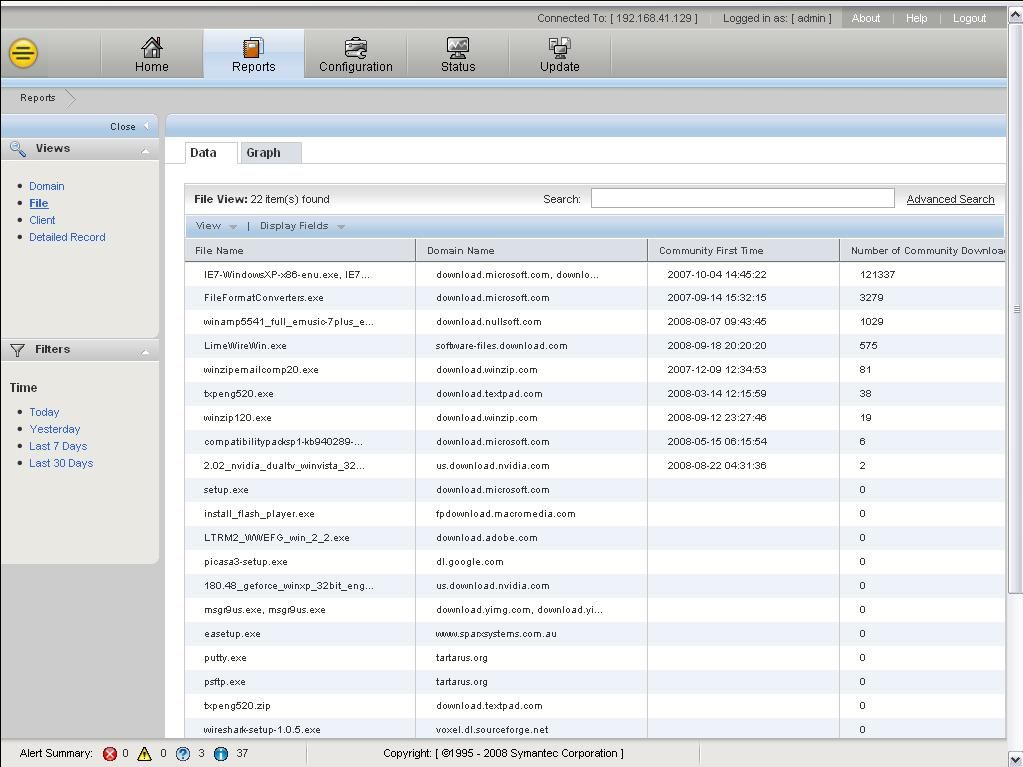Click the yellow round menu icon
The image size is (1023, 767).
pyautogui.click(x=23, y=53)
